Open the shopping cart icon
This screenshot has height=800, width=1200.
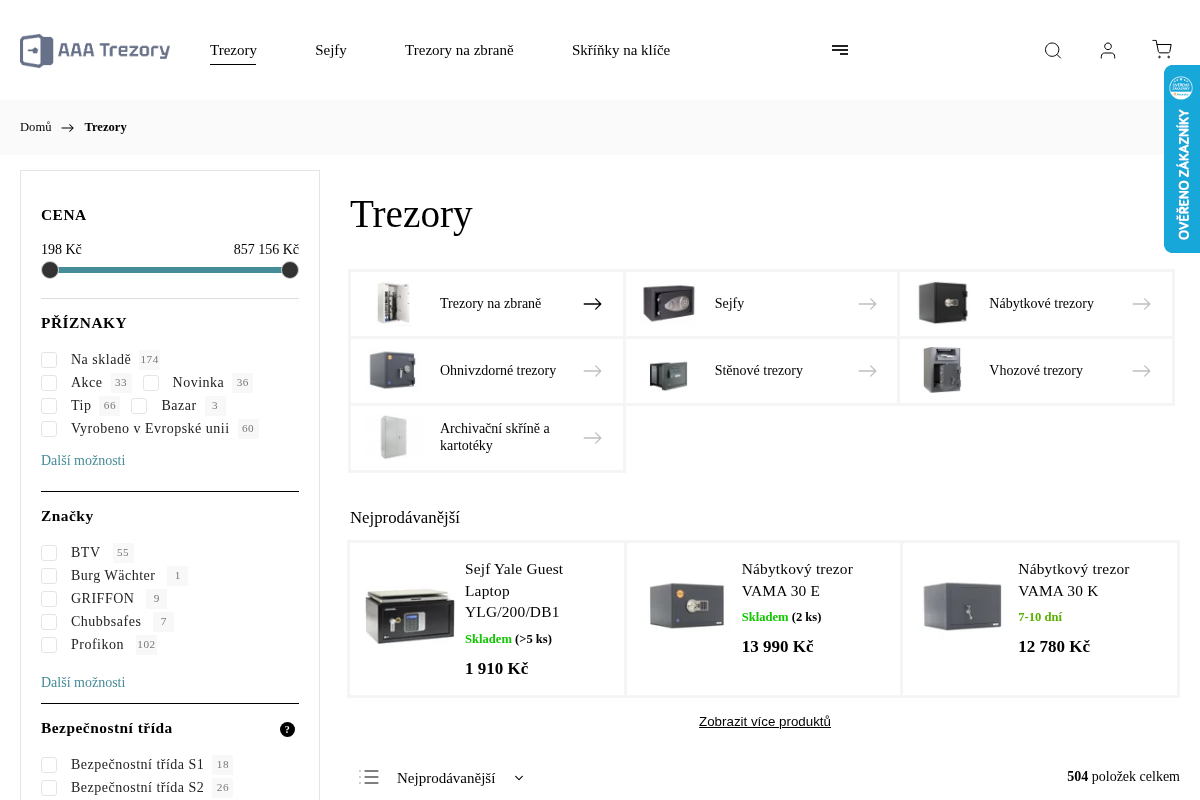point(1162,50)
